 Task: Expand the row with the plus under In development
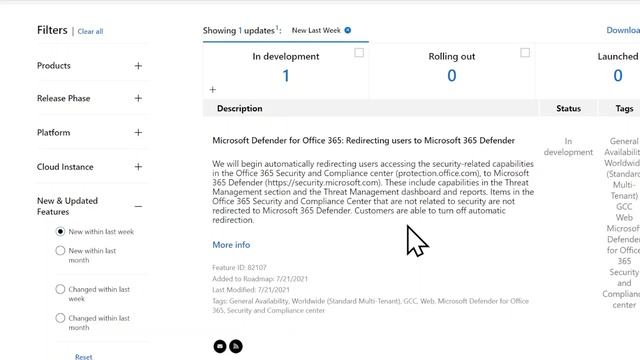(213, 90)
